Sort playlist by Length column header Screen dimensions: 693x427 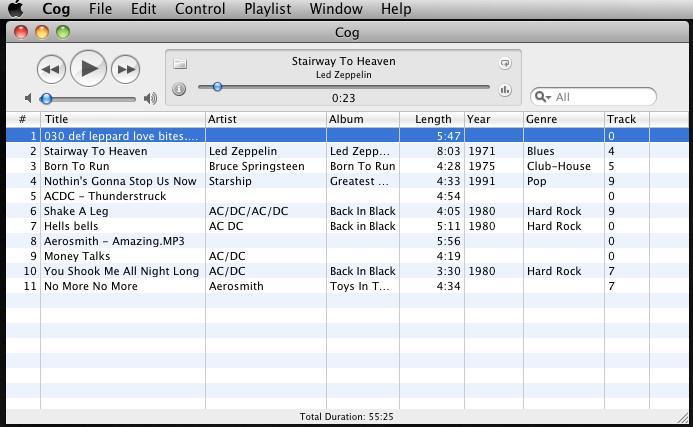click(432, 119)
